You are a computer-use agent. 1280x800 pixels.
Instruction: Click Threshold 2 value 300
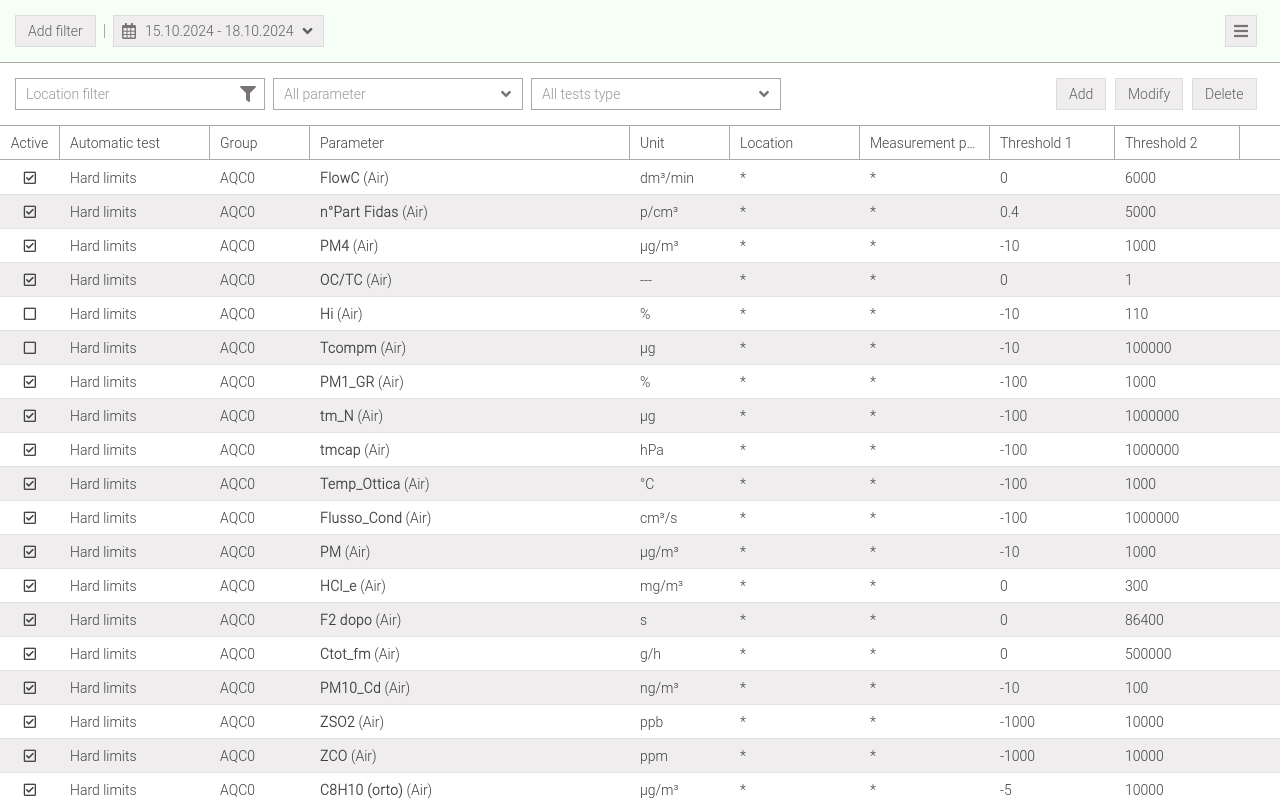[x=1136, y=586]
